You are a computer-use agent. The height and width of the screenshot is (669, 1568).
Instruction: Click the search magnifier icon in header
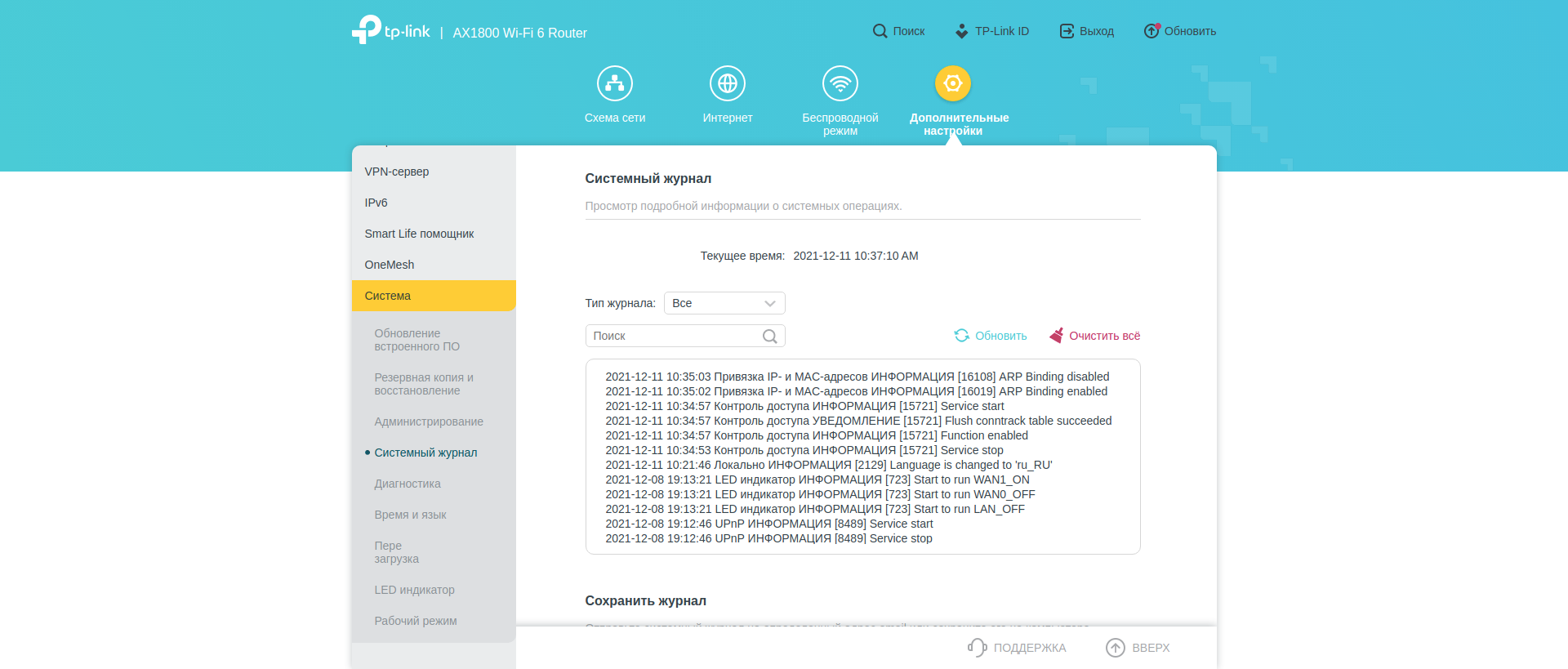pyautogui.click(x=880, y=31)
